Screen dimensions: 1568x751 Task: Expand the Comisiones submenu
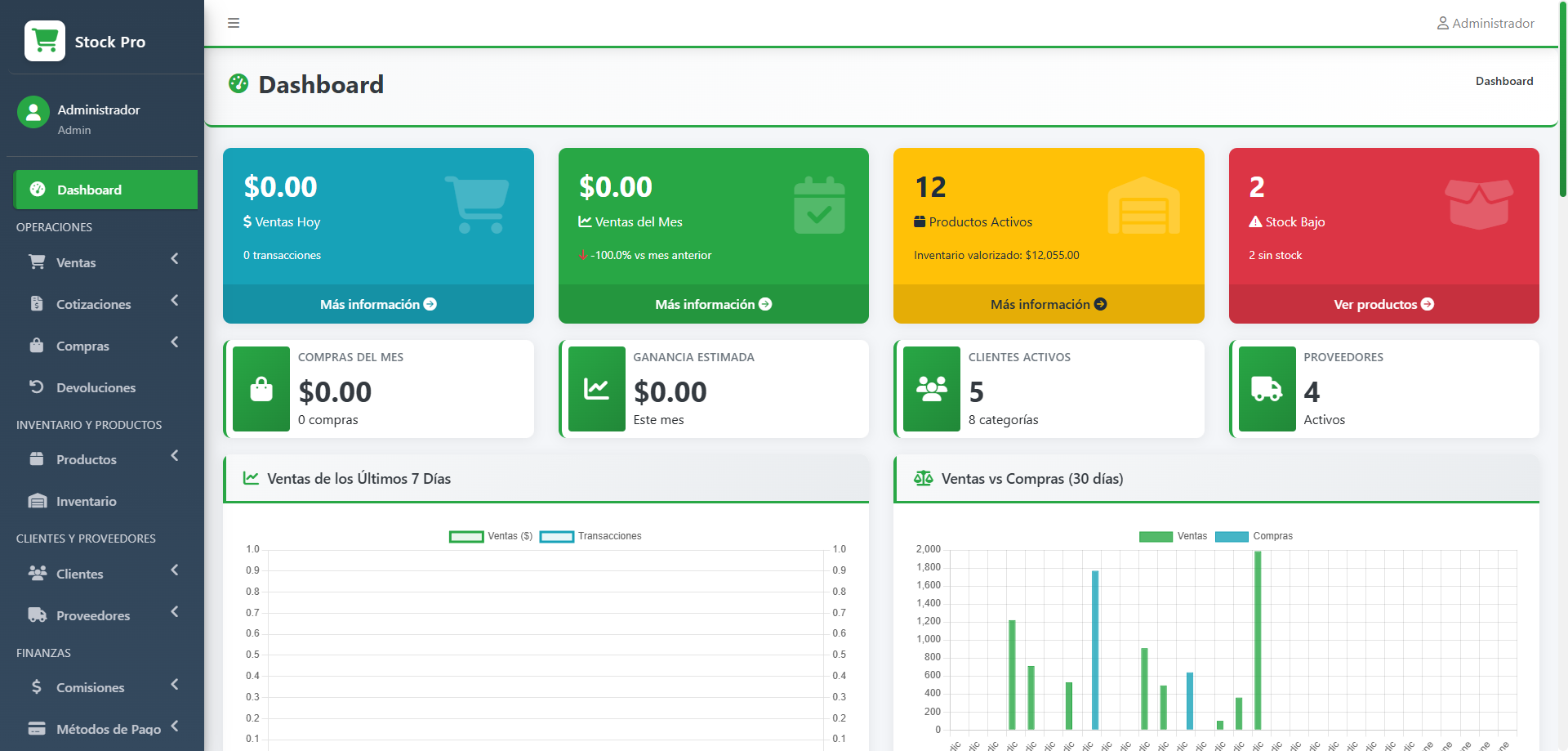[174, 684]
